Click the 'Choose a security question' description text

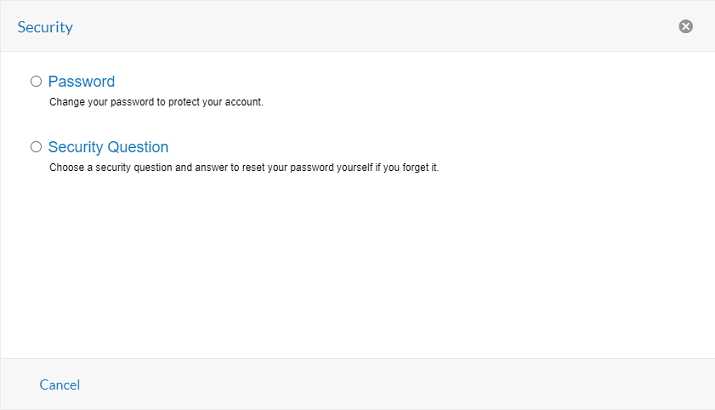[x=244, y=167]
